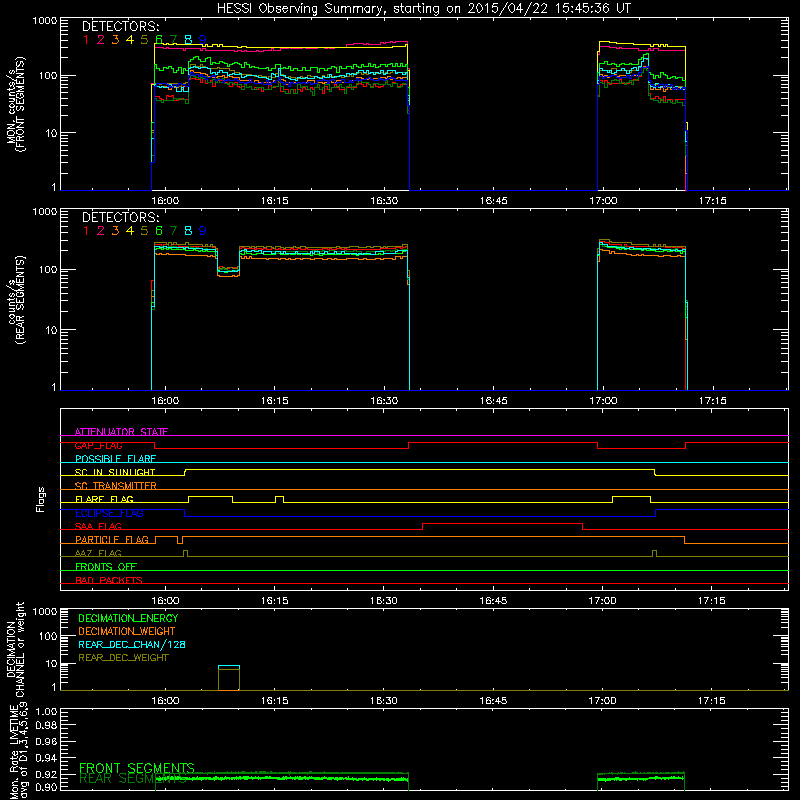This screenshot has height=800, width=800.
Task: Click the 16:30 tick label under the decimation plot
Action: coord(384,701)
